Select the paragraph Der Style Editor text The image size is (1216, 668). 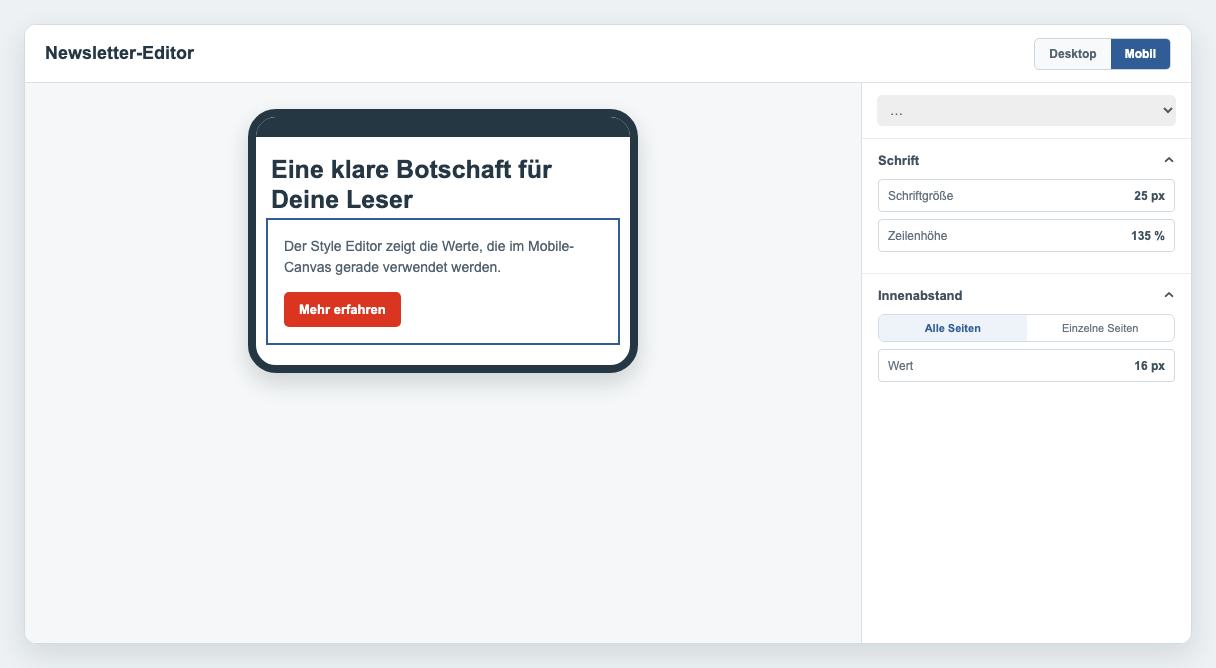pos(429,257)
